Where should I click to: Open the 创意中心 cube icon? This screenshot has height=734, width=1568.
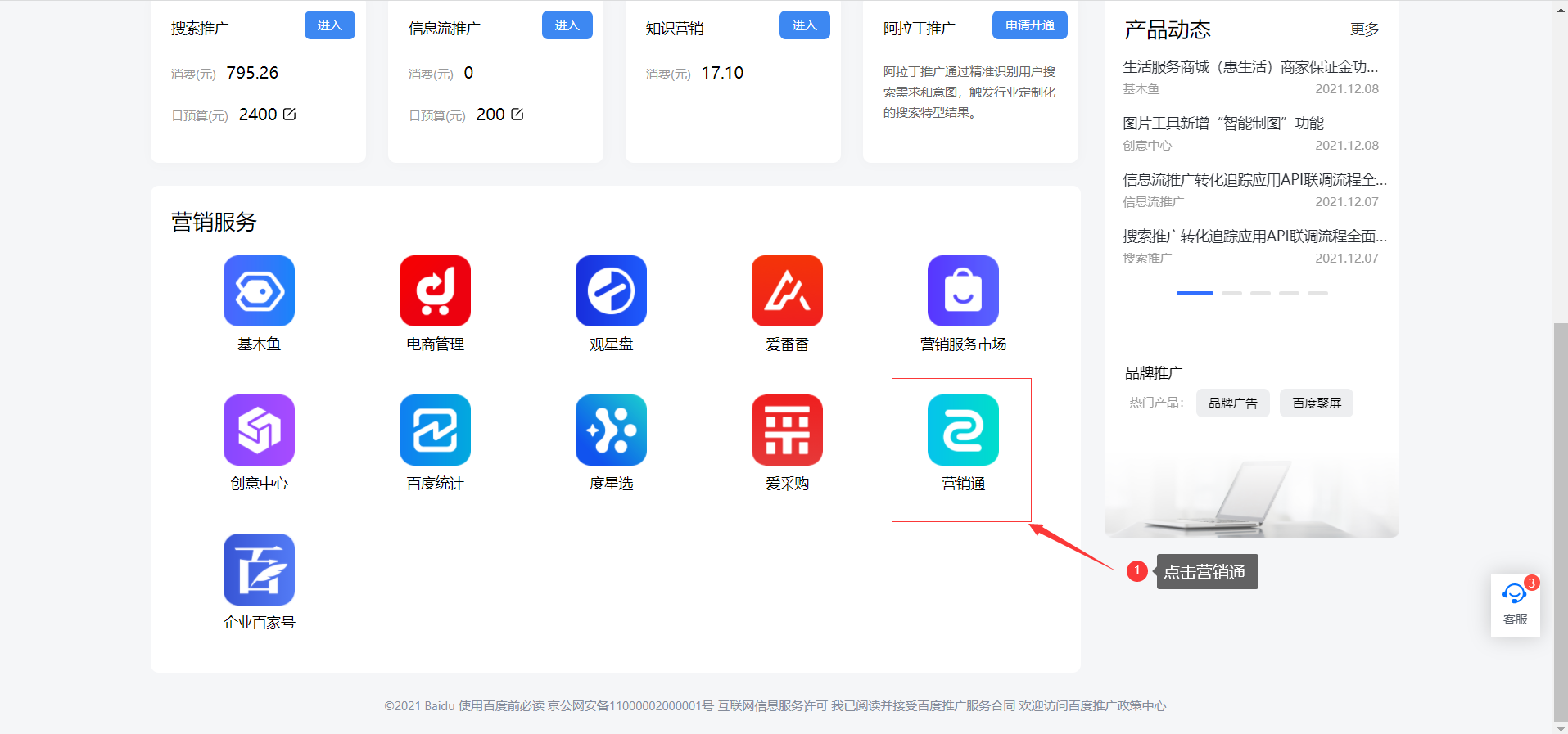(x=259, y=430)
